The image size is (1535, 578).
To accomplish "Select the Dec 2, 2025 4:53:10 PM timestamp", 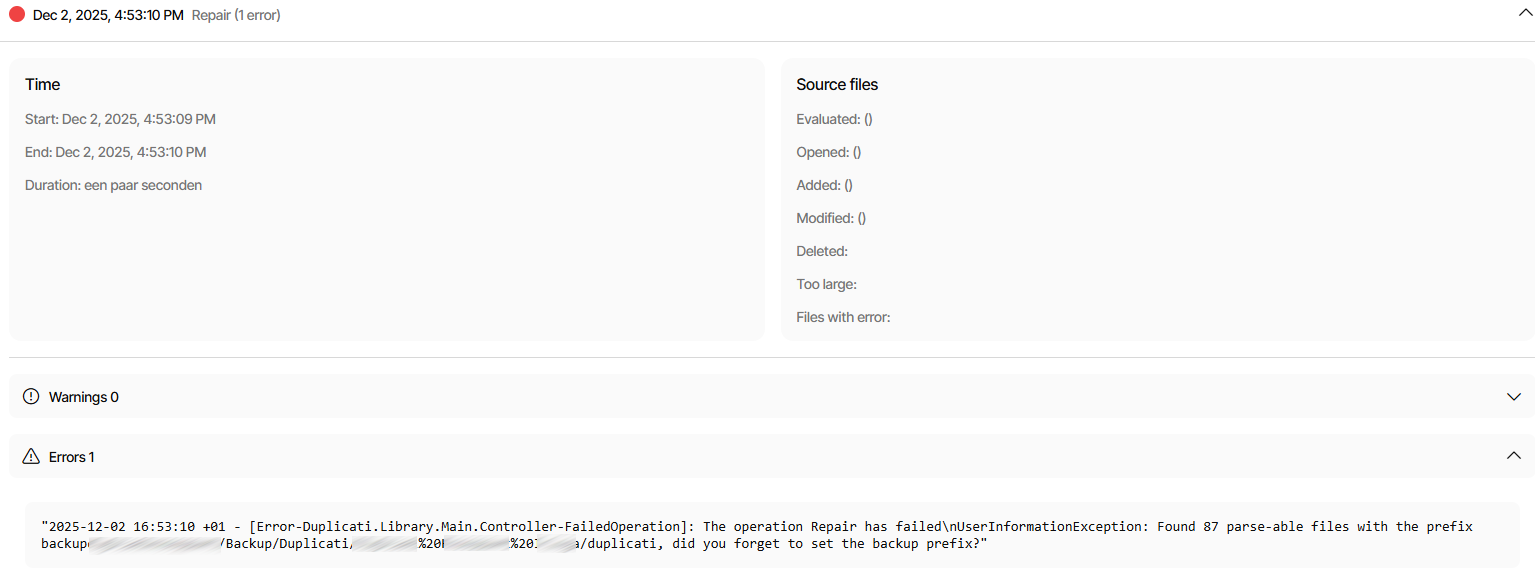I will click(108, 15).
